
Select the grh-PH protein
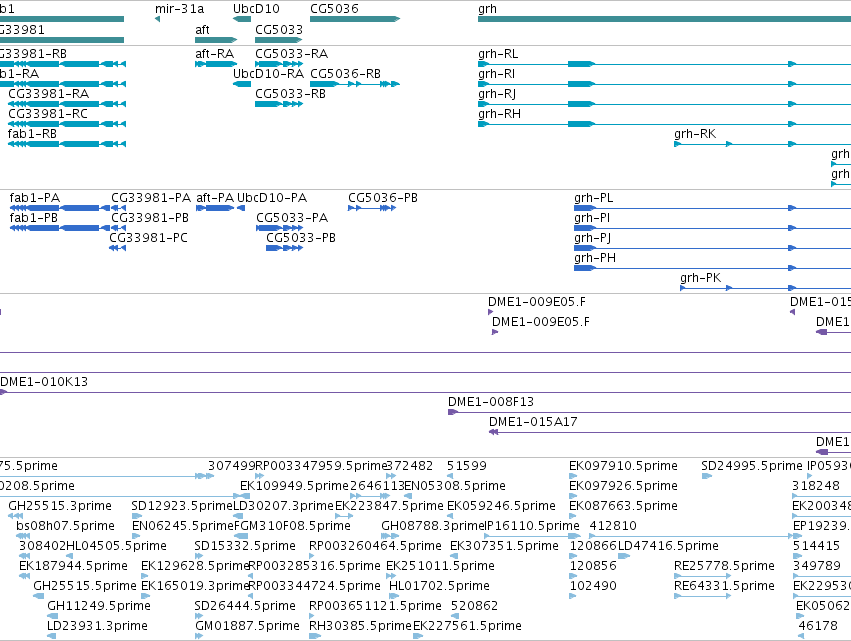click(713, 269)
